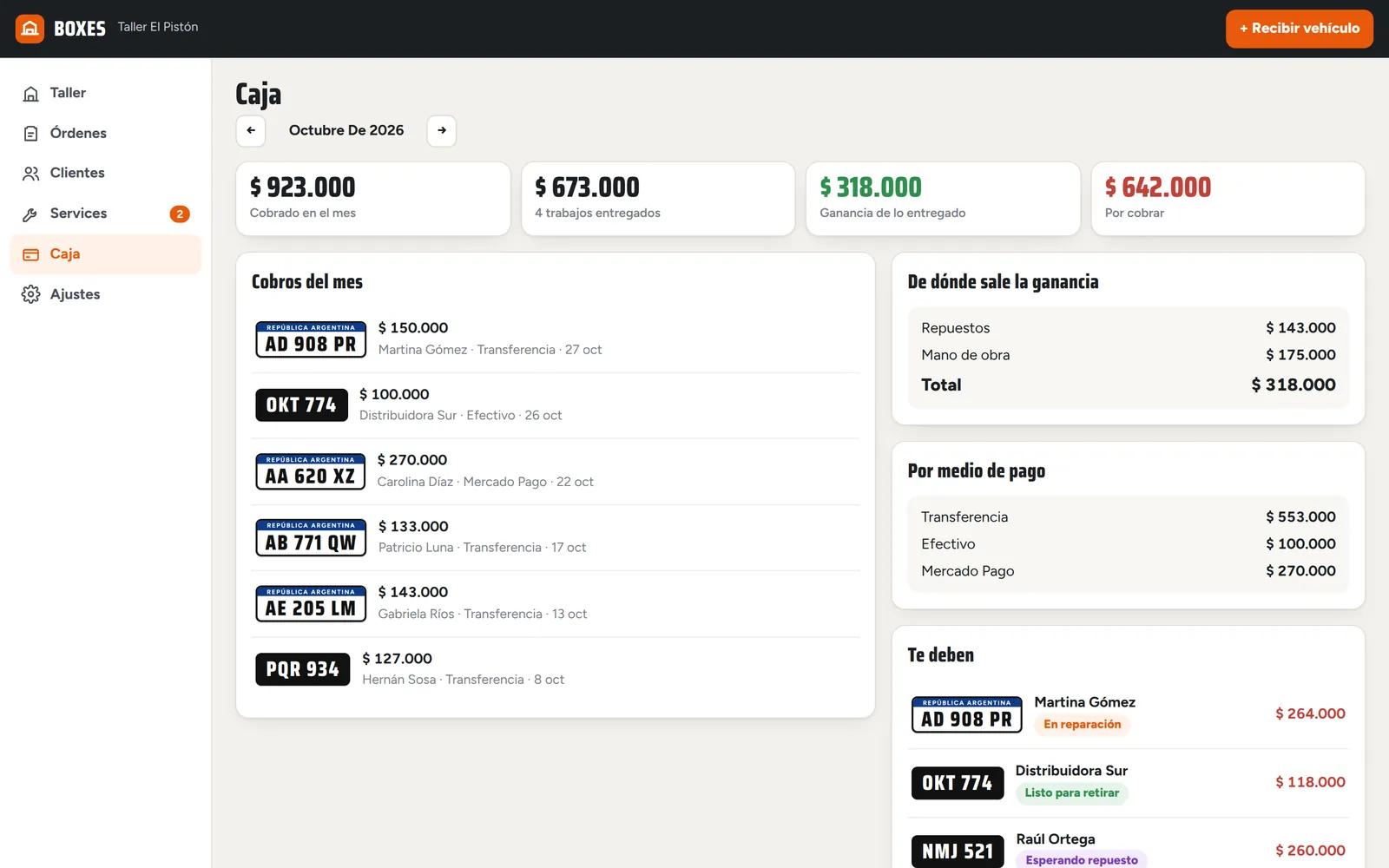The width and height of the screenshot is (1389, 868).
Task: Click the Esperando repuesto status badge
Action: pyautogui.click(x=1082, y=860)
